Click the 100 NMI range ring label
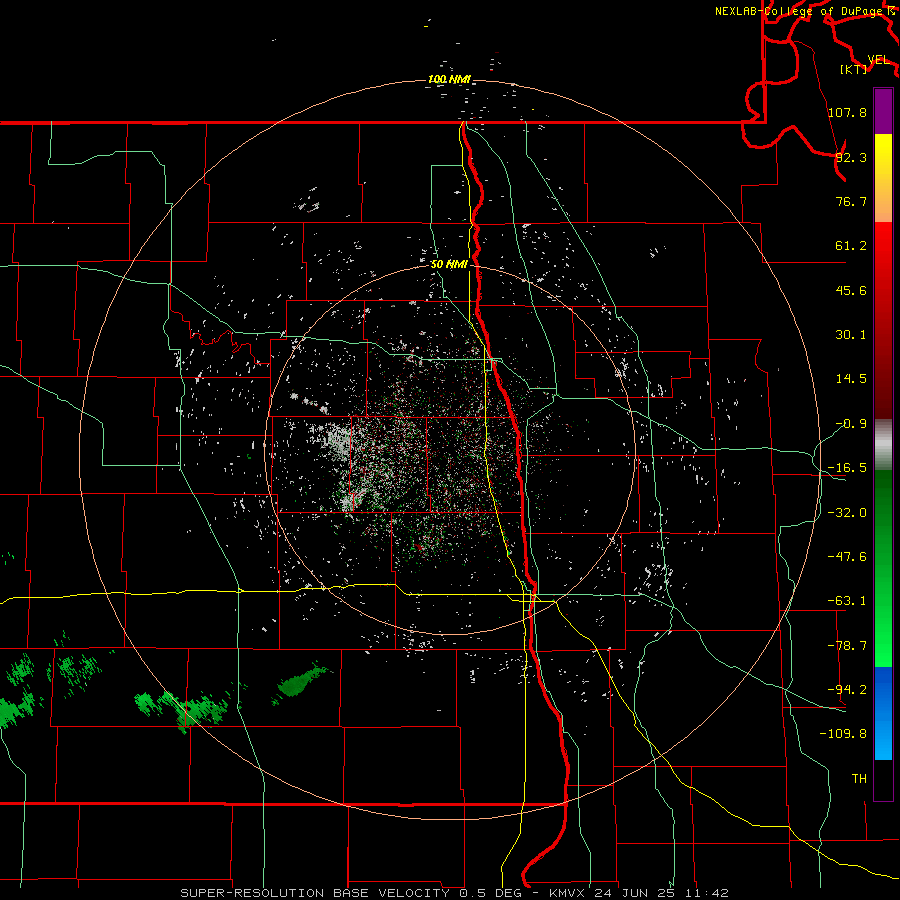The height and width of the screenshot is (900, 900). click(449, 79)
